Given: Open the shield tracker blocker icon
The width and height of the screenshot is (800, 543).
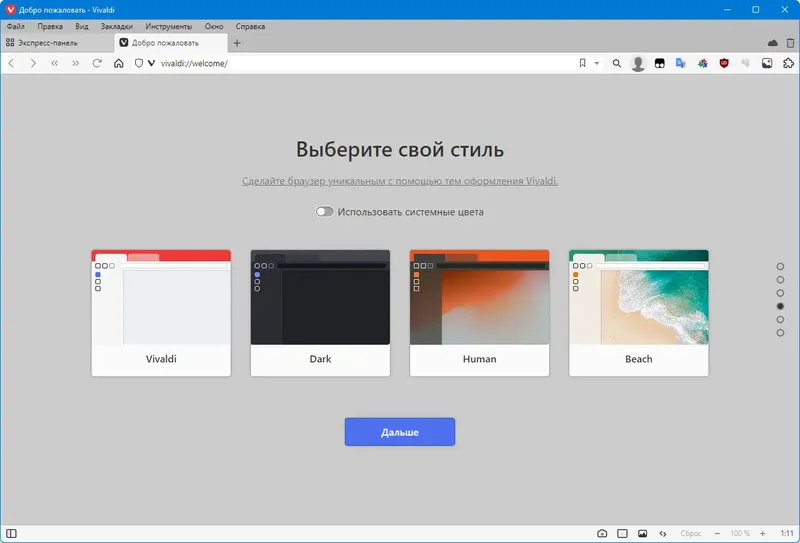Looking at the screenshot, I should point(139,63).
